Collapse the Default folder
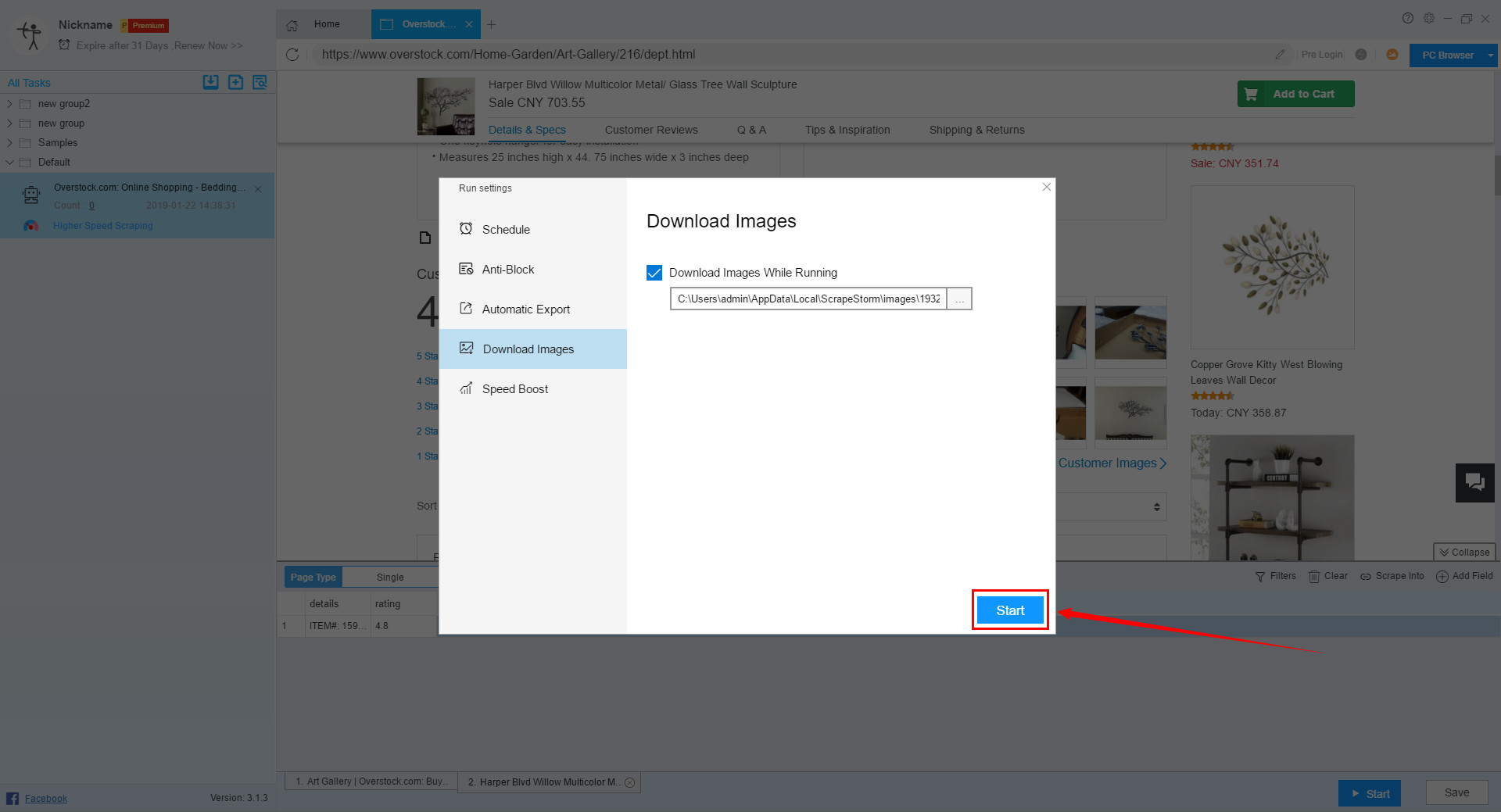The width and height of the screenshot is (1501, 812). point(9,163)
